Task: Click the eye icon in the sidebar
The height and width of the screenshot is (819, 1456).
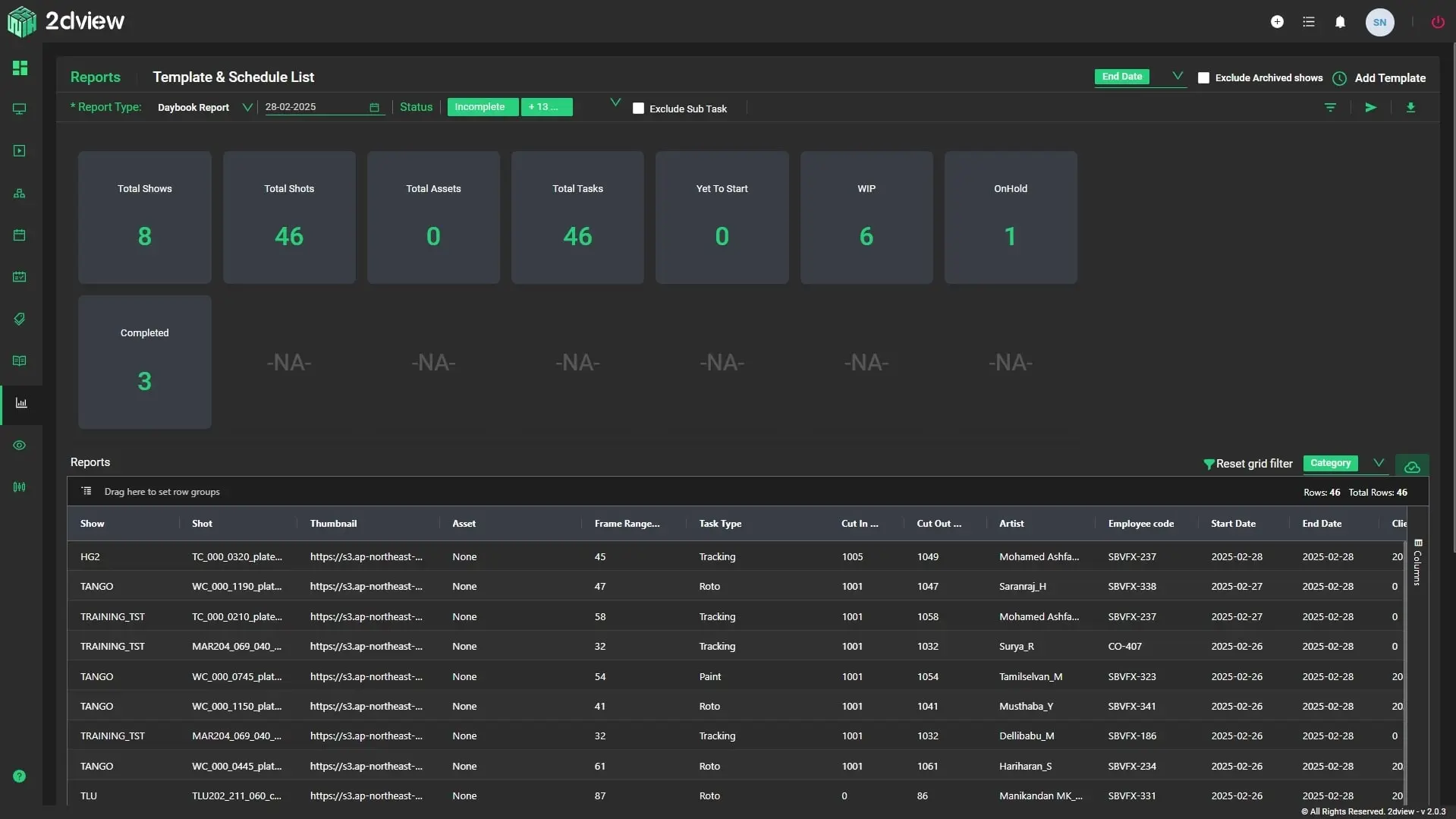Action: (x=20, y=445)
